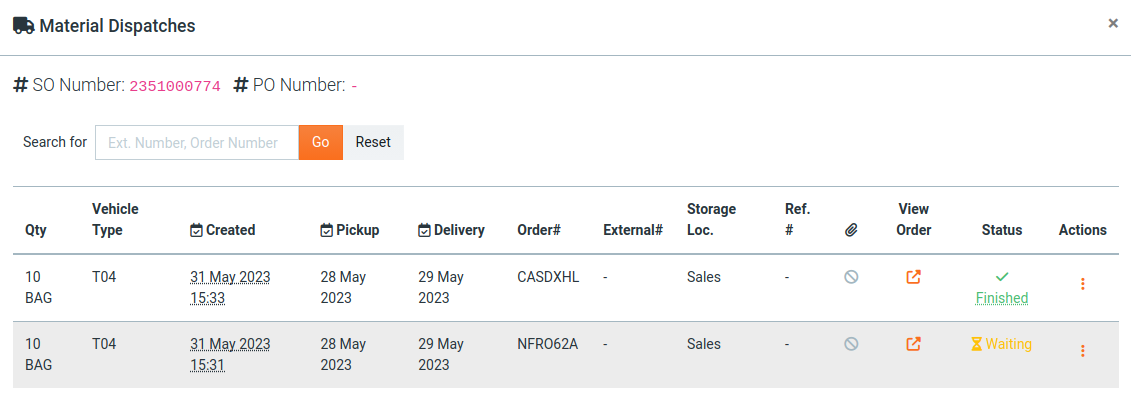The height and width of the screenshot is (401, 1131).
Task: Click the no-attachment icon in NFRO62A row
Action: (x=851, y=344)
